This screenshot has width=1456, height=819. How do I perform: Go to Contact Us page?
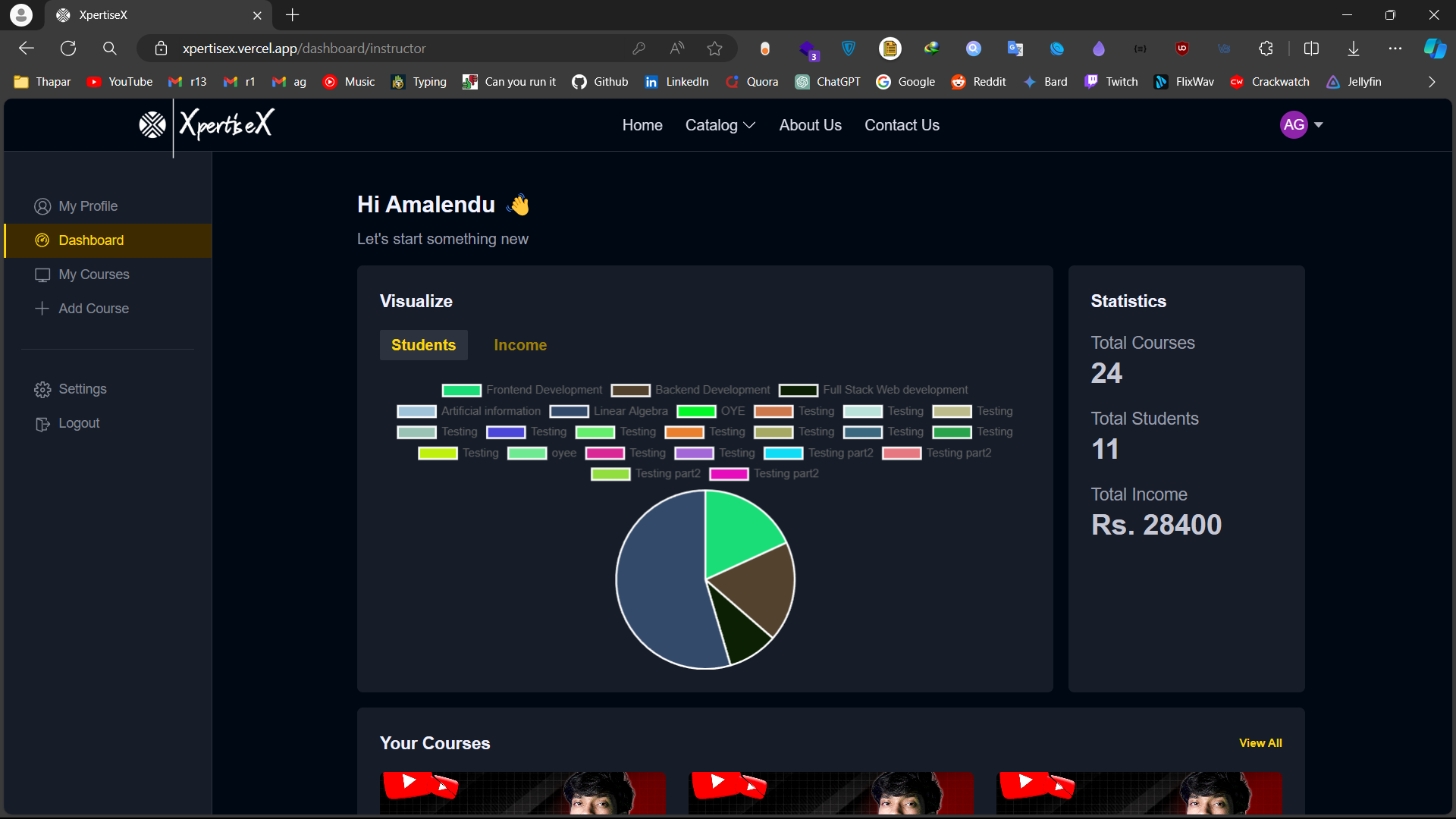pos(902,125)
